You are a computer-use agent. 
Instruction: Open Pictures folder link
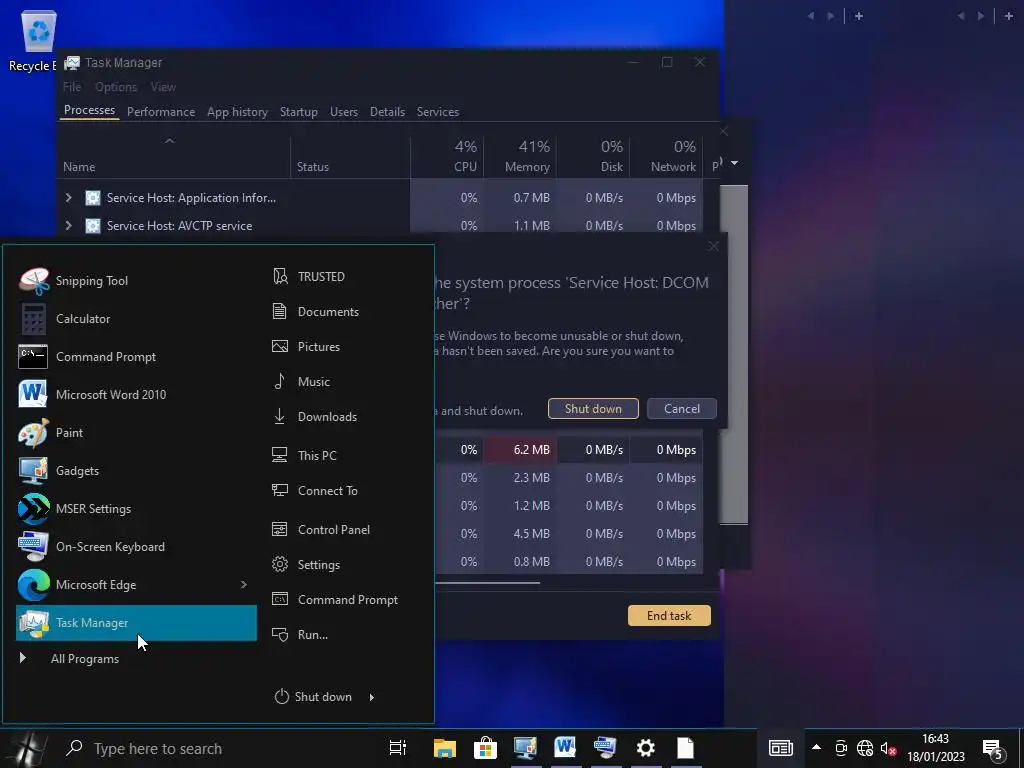(x=306, y=347)
